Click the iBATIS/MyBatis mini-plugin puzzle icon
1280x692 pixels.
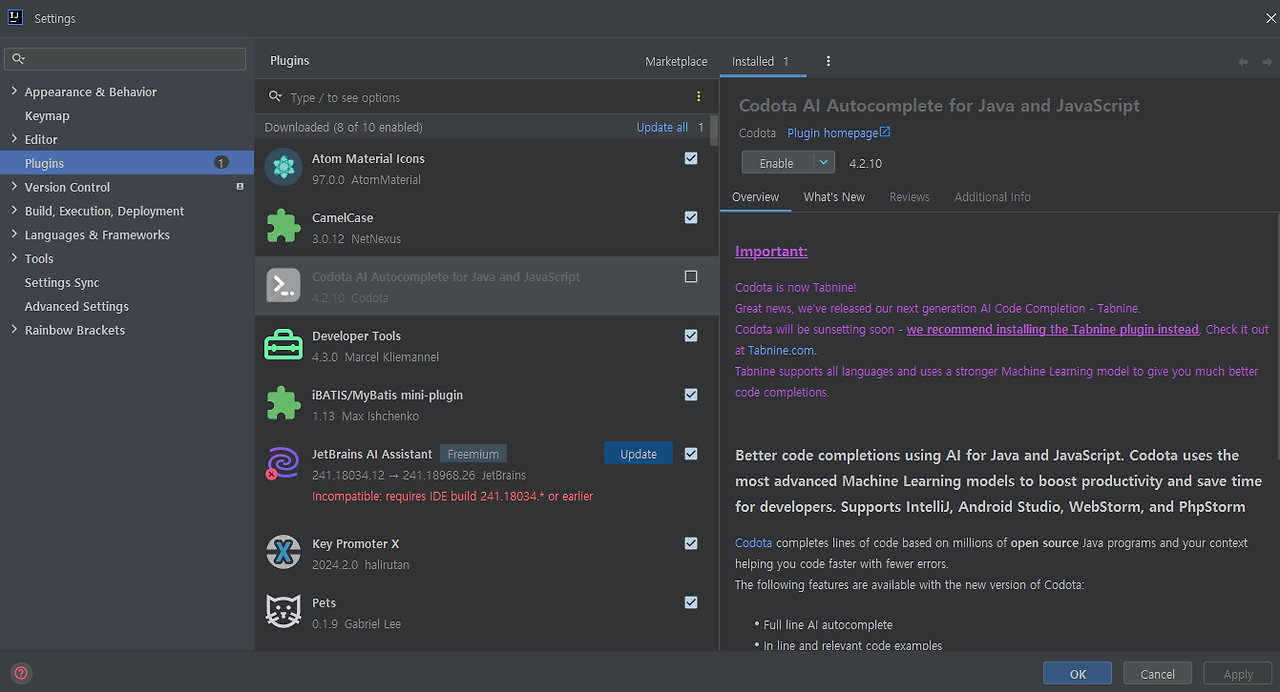click(x=284, y=404)
